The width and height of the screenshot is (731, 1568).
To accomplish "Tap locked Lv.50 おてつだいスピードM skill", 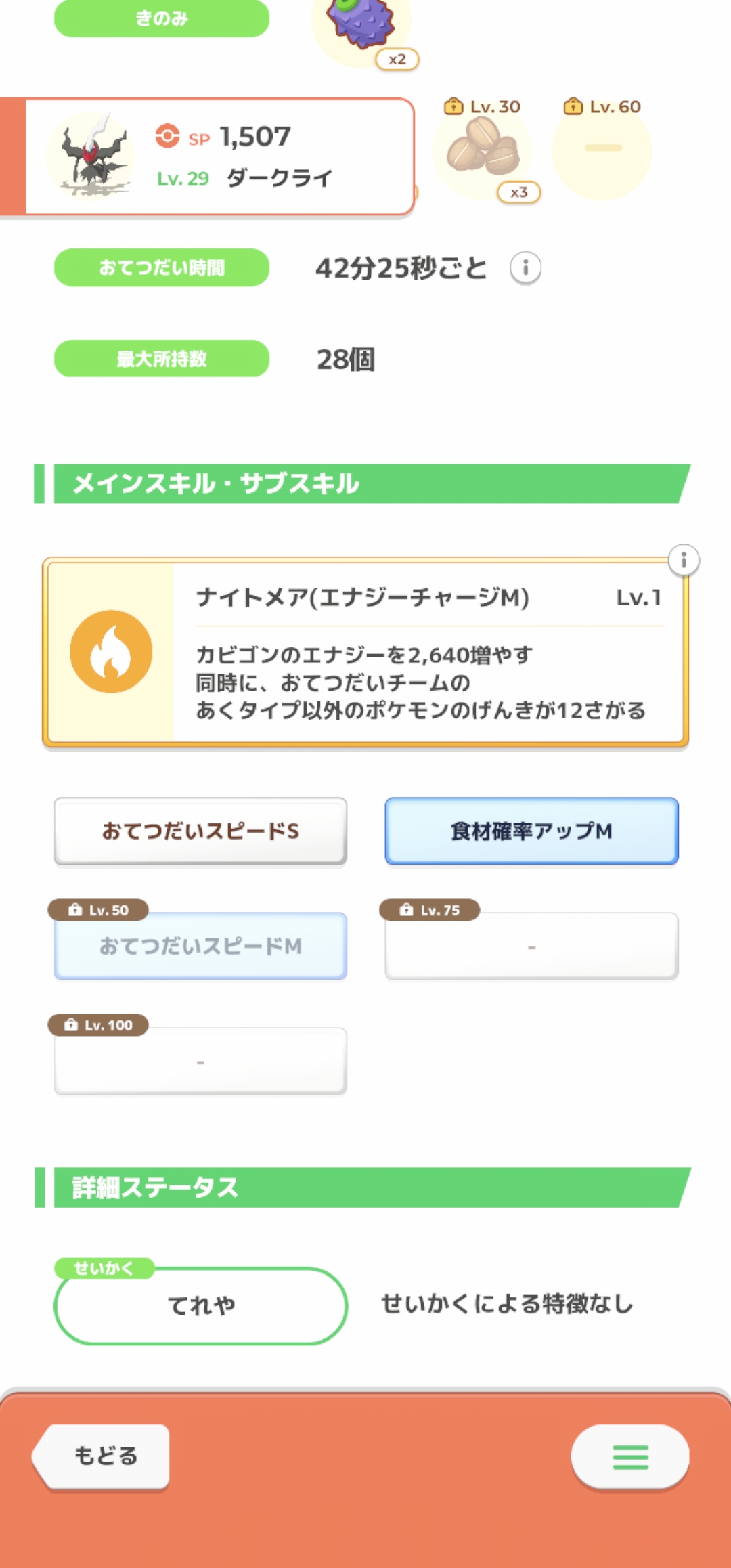I will (x=200, y=946).
